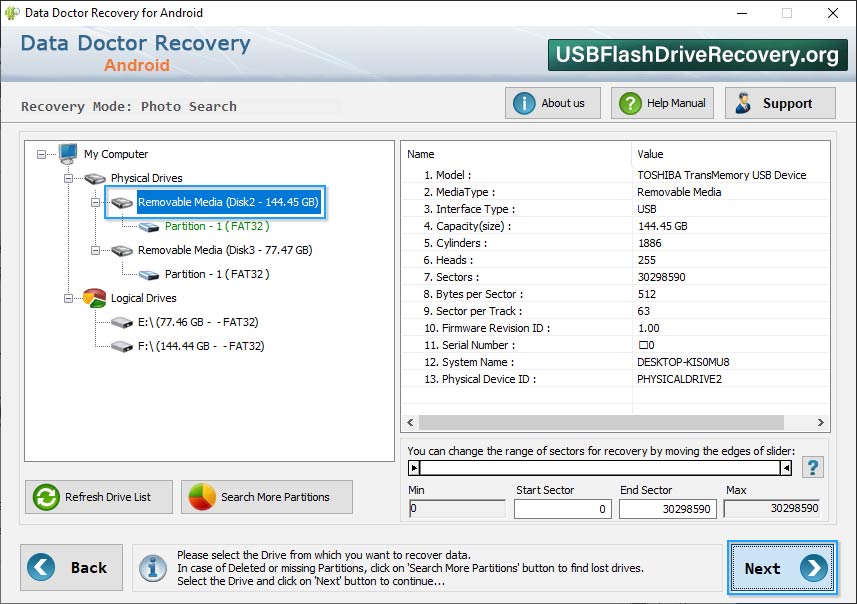The image size is (857, 604).
Task: Collapse the My Computer tree node
Action: coord(42,154)
